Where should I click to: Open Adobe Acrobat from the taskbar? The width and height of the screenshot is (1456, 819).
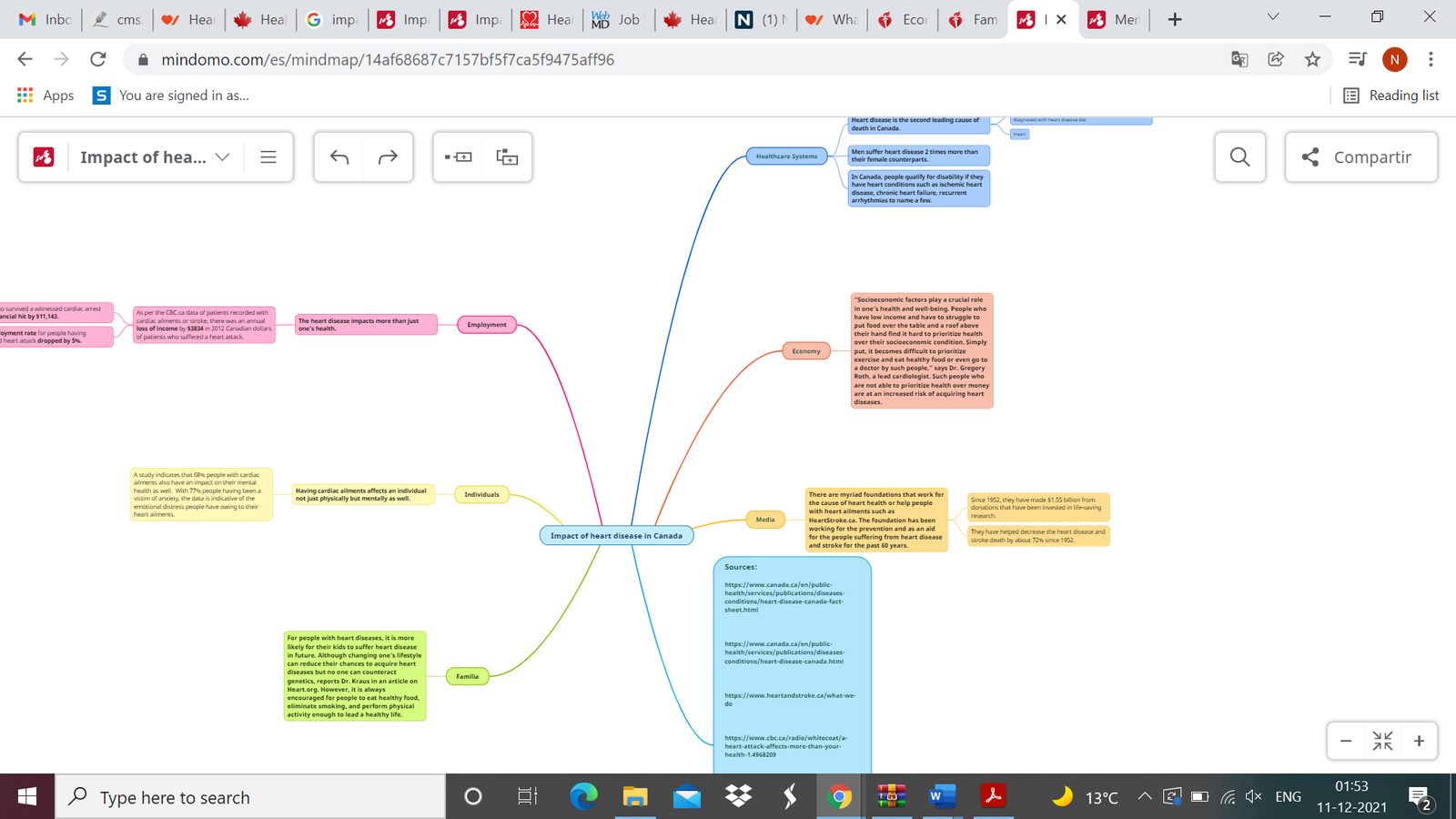point(993,797)
